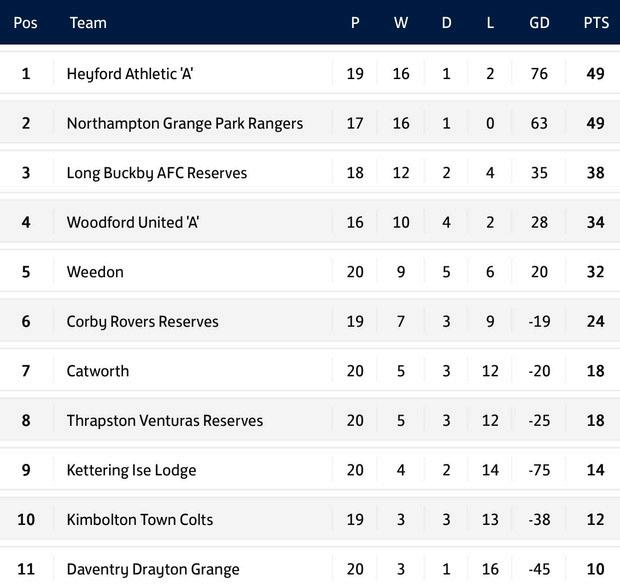
Task: Open Long Buckby AFC Reserves team page
Action: (157, 173)
